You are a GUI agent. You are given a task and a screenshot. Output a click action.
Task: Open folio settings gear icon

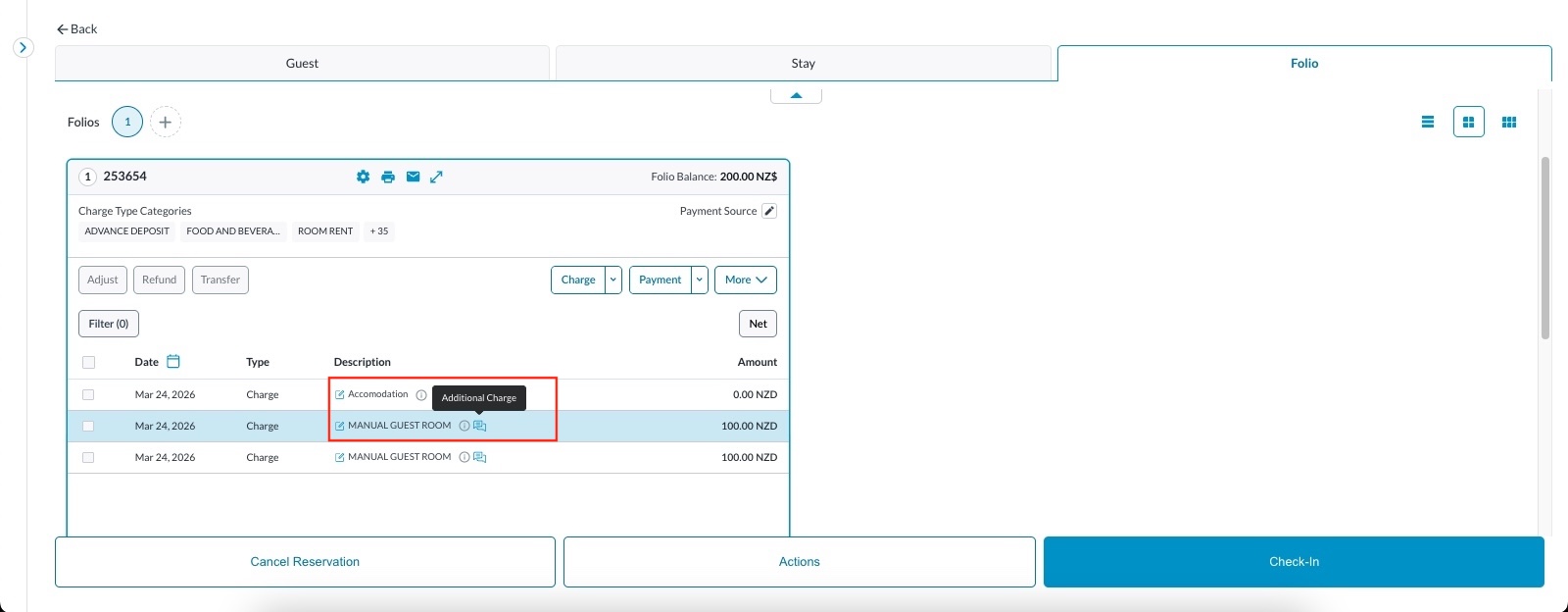pos(364,177)
